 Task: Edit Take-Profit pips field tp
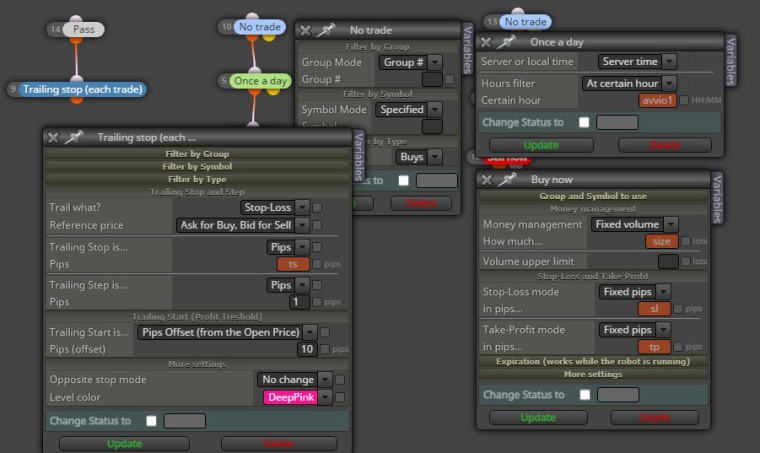654,347
